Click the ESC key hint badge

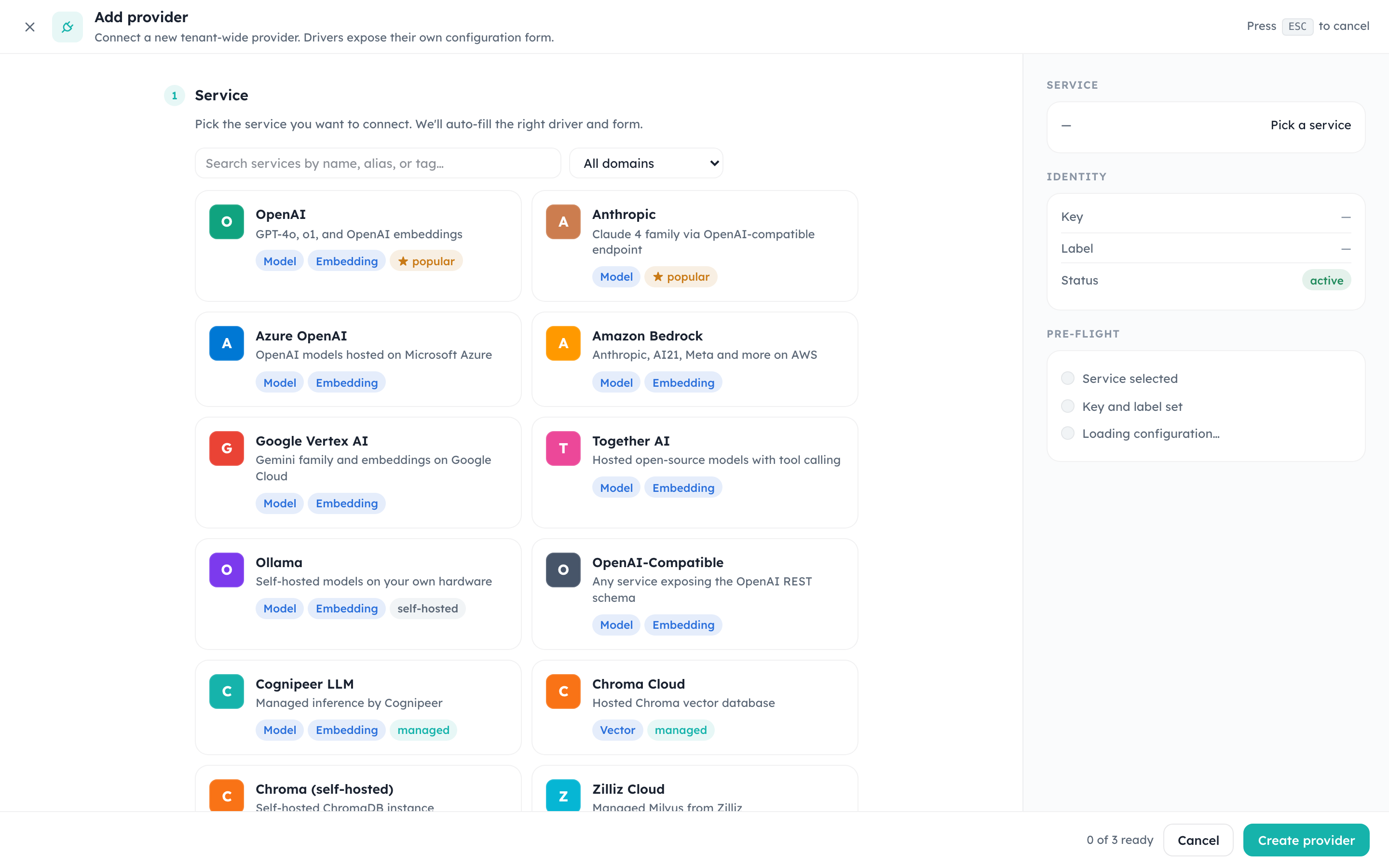[1297, 27]
